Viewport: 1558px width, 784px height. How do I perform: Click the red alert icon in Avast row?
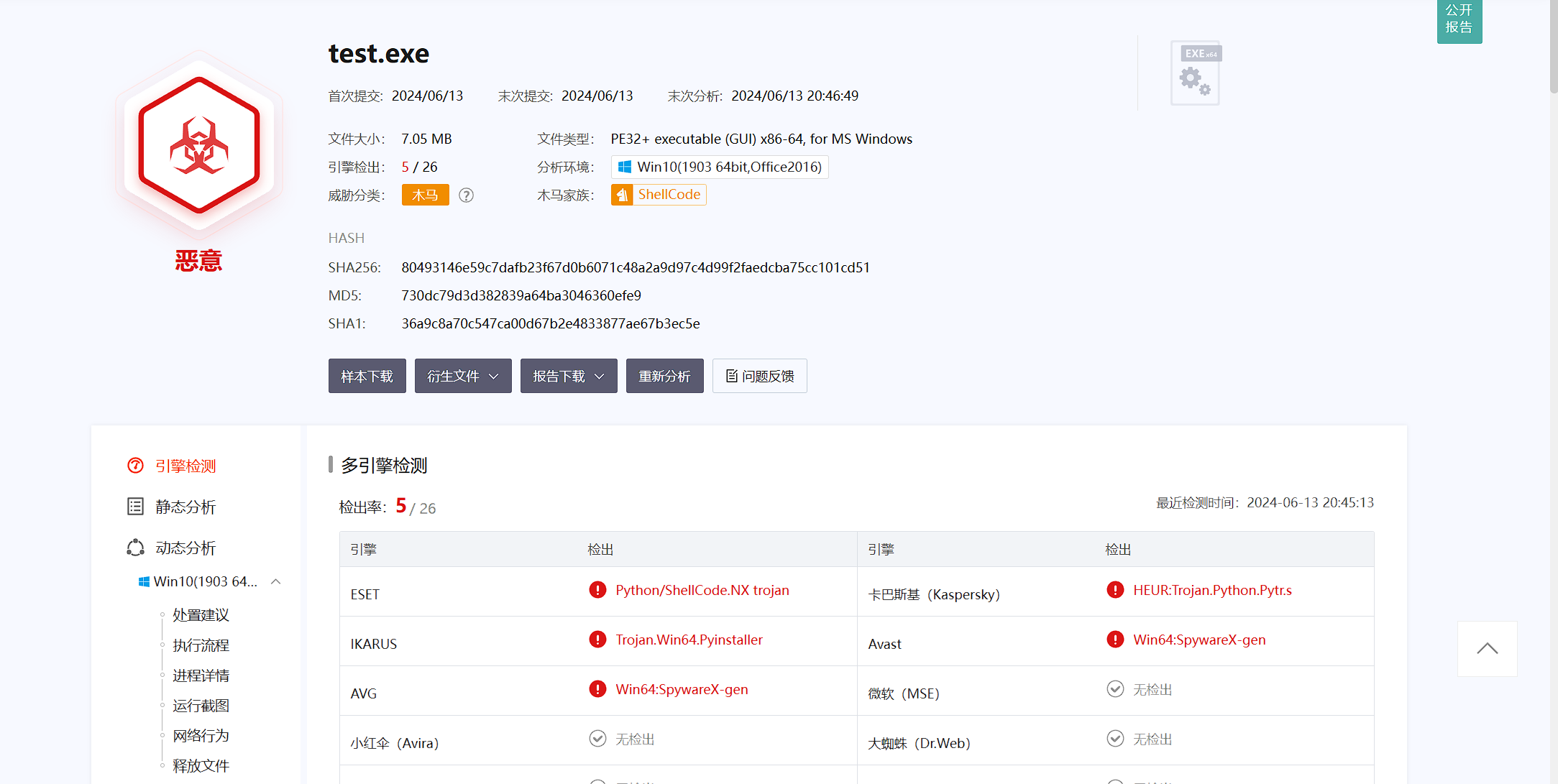click(1115, 640)
